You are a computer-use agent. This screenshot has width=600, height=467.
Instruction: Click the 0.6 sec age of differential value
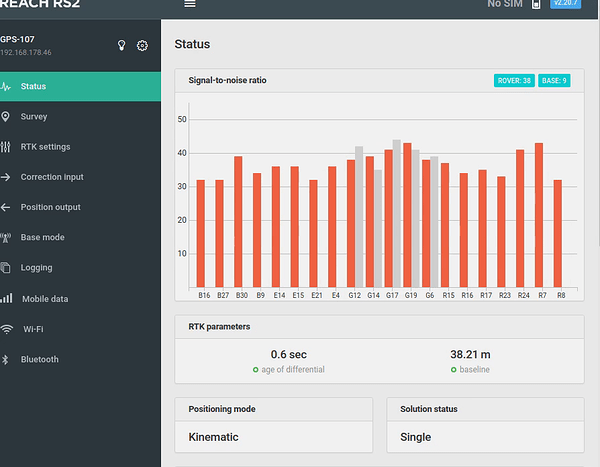(x=289, y=354)
